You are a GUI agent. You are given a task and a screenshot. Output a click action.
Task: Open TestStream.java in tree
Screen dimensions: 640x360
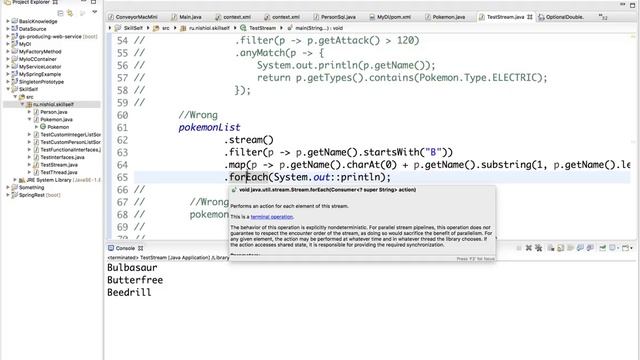59,164
